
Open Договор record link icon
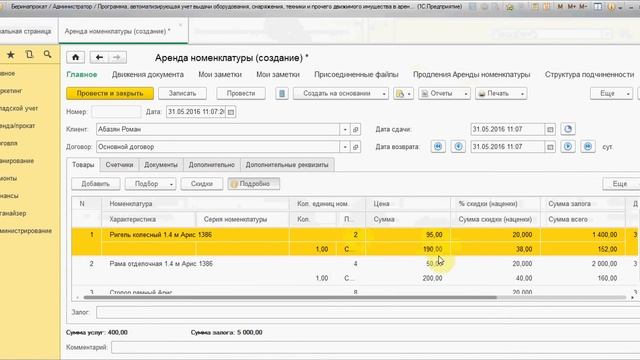[x=356, y=147]
